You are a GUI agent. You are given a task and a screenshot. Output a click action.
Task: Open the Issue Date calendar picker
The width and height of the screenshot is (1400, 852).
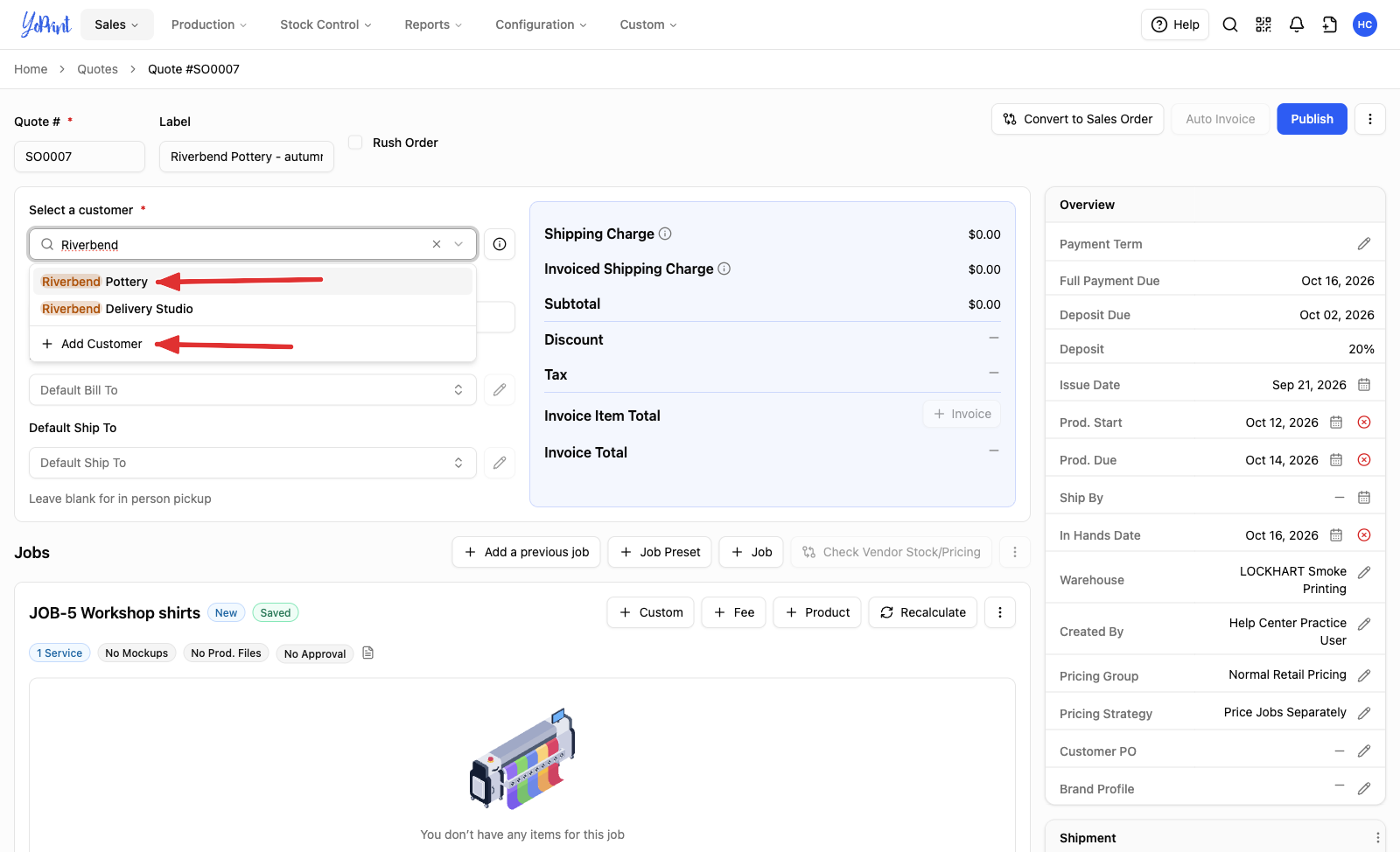click(1364, 385)
